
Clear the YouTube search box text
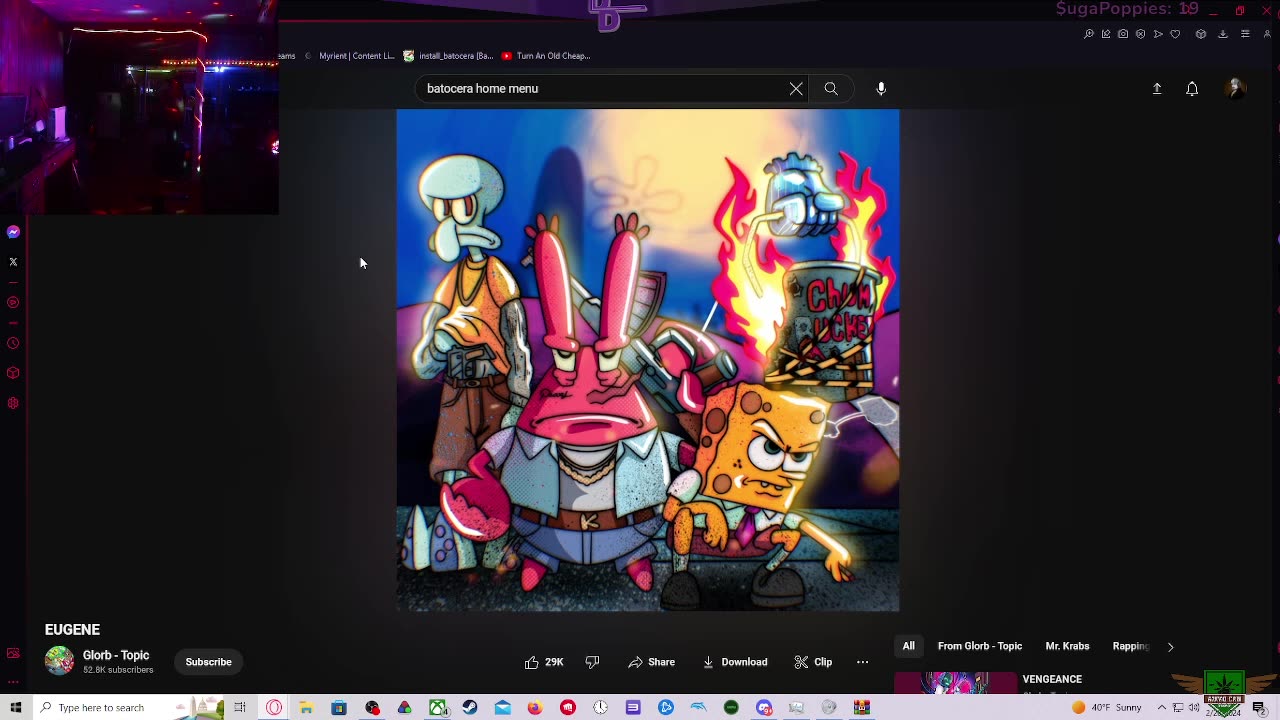click(x=796, y=89)
